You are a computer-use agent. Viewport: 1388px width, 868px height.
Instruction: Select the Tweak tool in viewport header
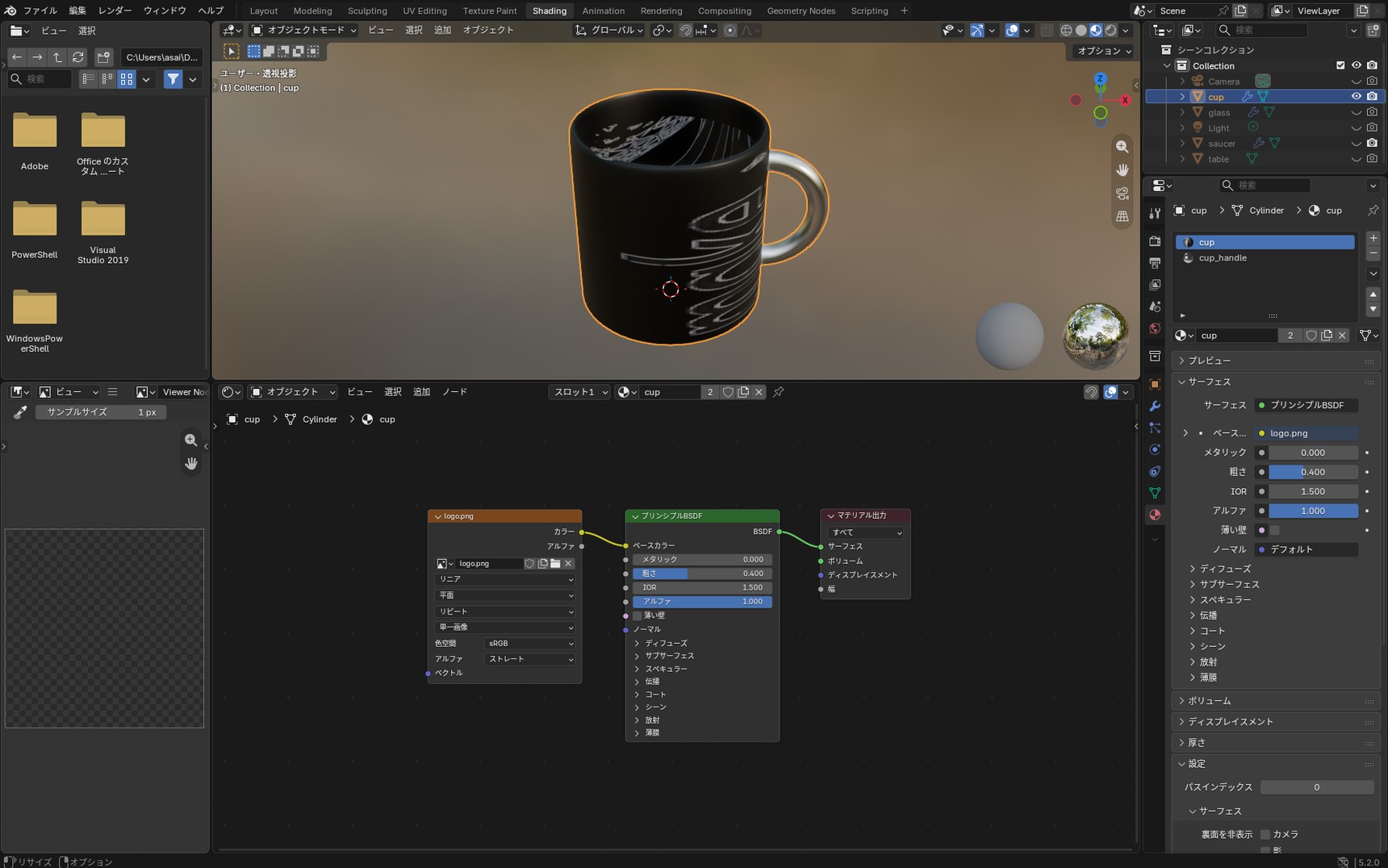click(231, 51)
